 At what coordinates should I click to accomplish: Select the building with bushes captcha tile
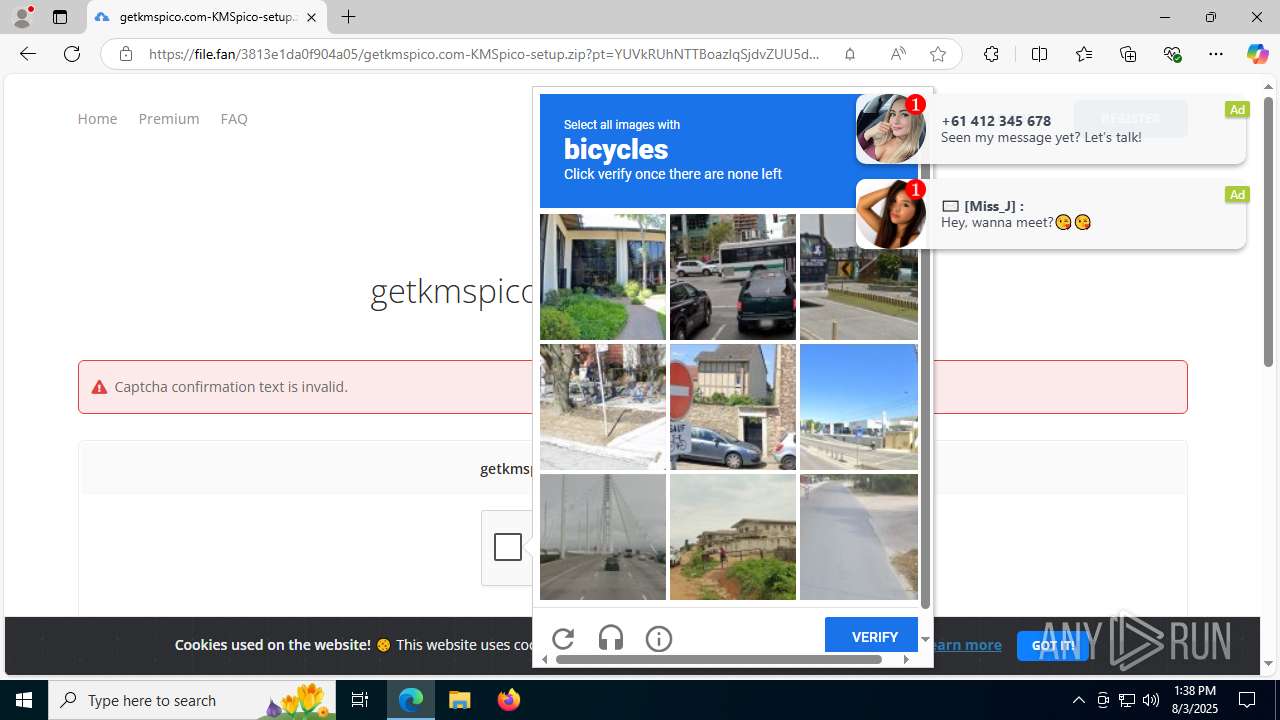(603, 277)
